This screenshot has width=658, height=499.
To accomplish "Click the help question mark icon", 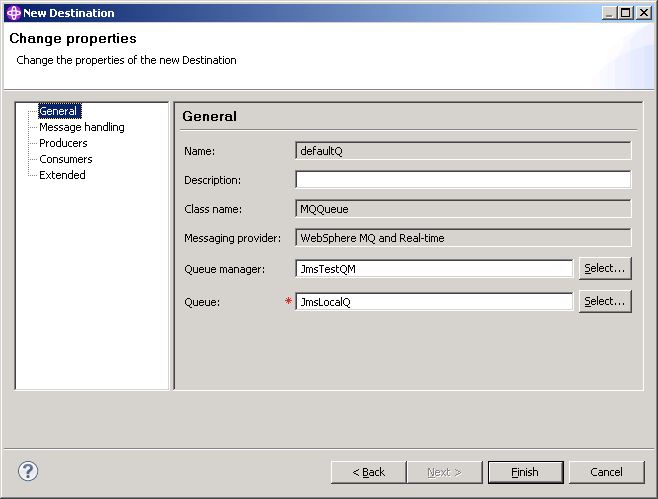I will [x=28, y=471].
